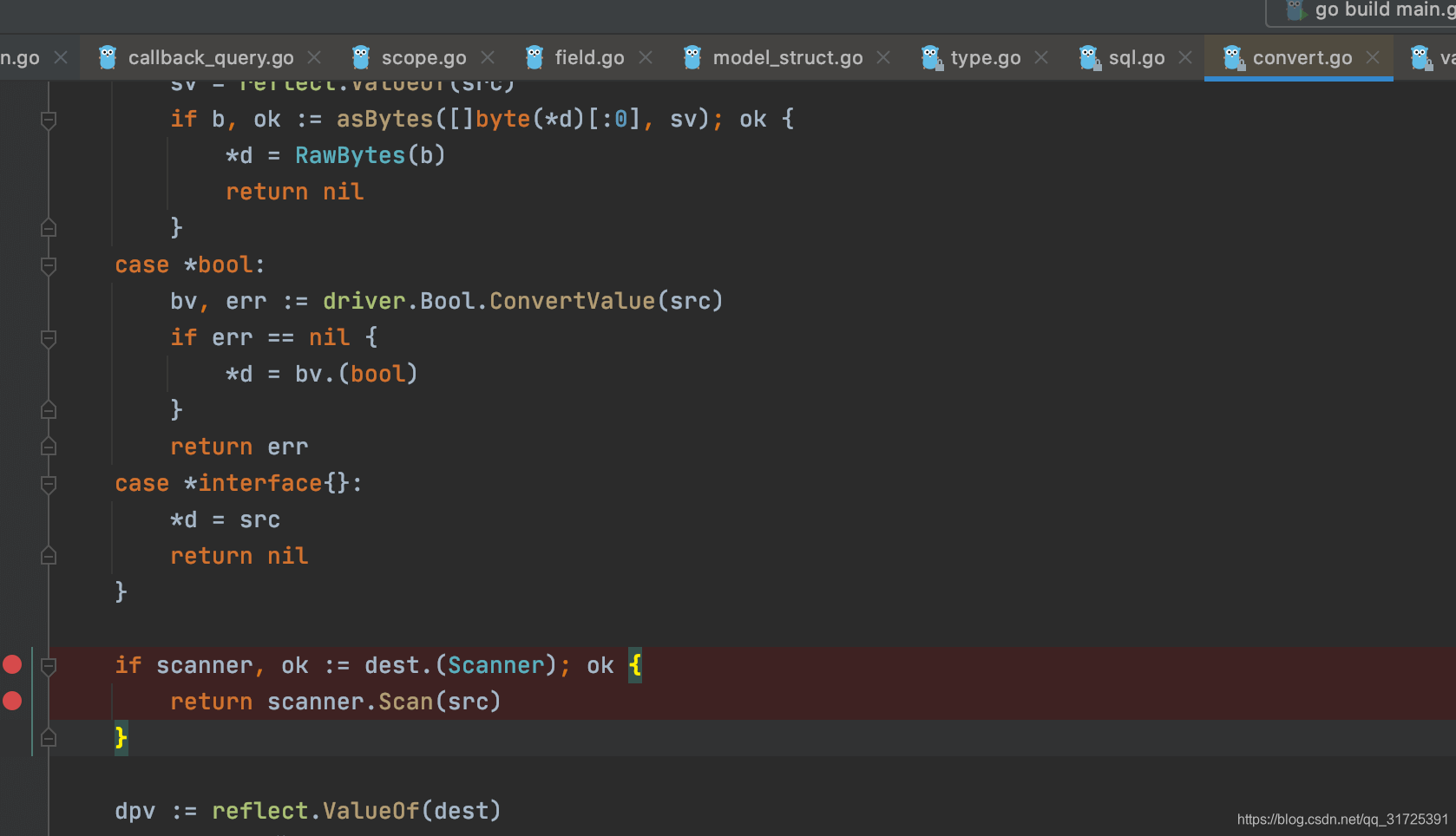The height and width of the screenshot is (836, 1456).
Task: Click the Go icon on the sql.go tab
Action: 1086,57
